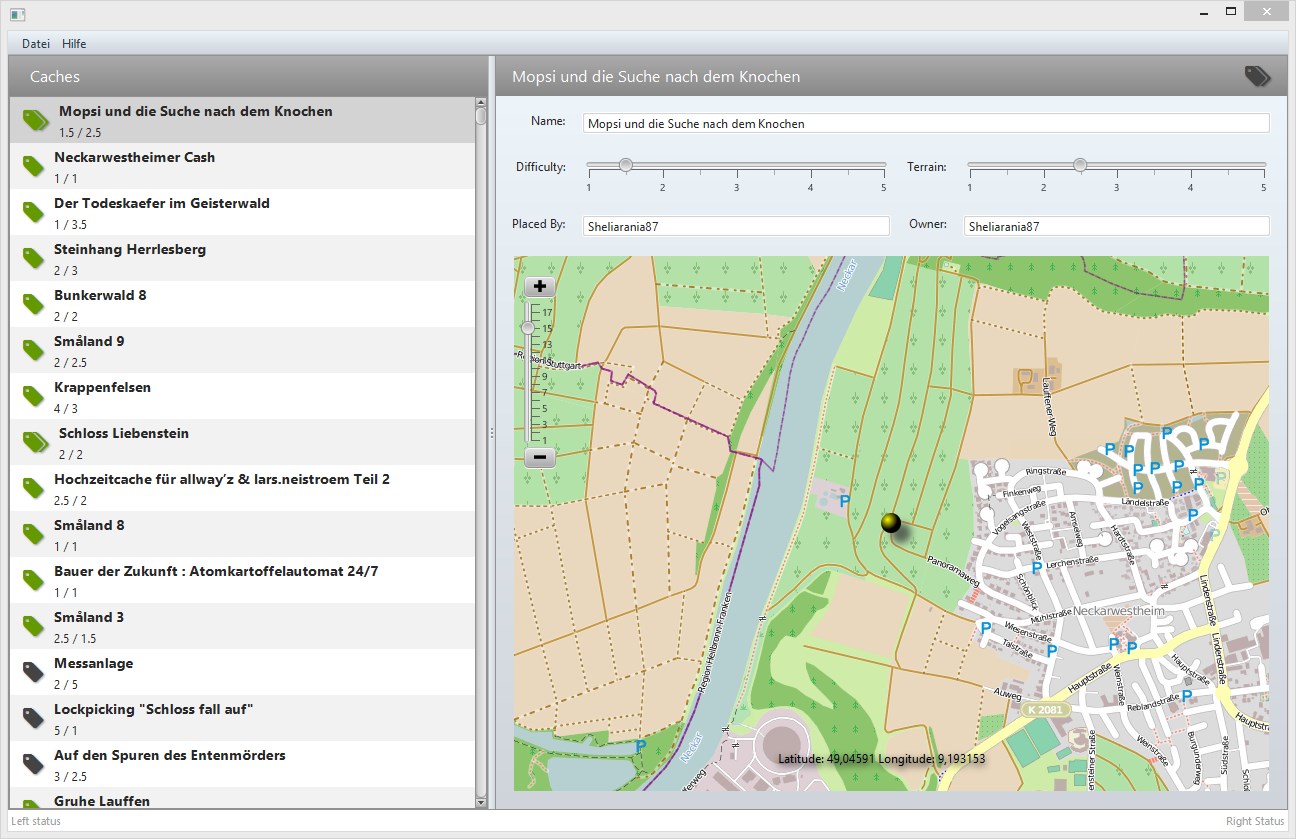
Task: Click dark tag icon beside Lockpicking cache
Action: 34,718
